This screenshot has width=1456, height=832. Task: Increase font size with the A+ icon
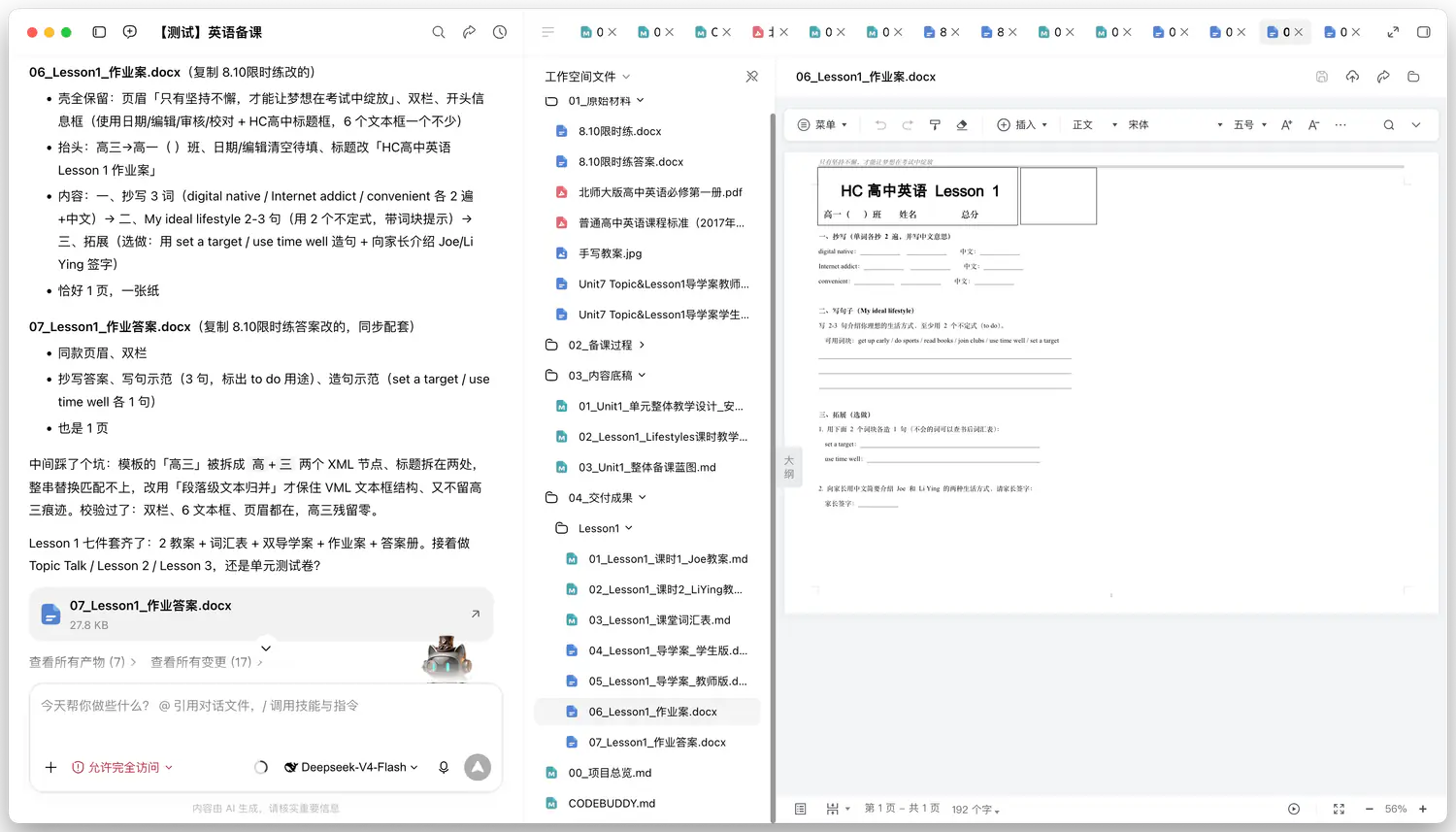1287,125
